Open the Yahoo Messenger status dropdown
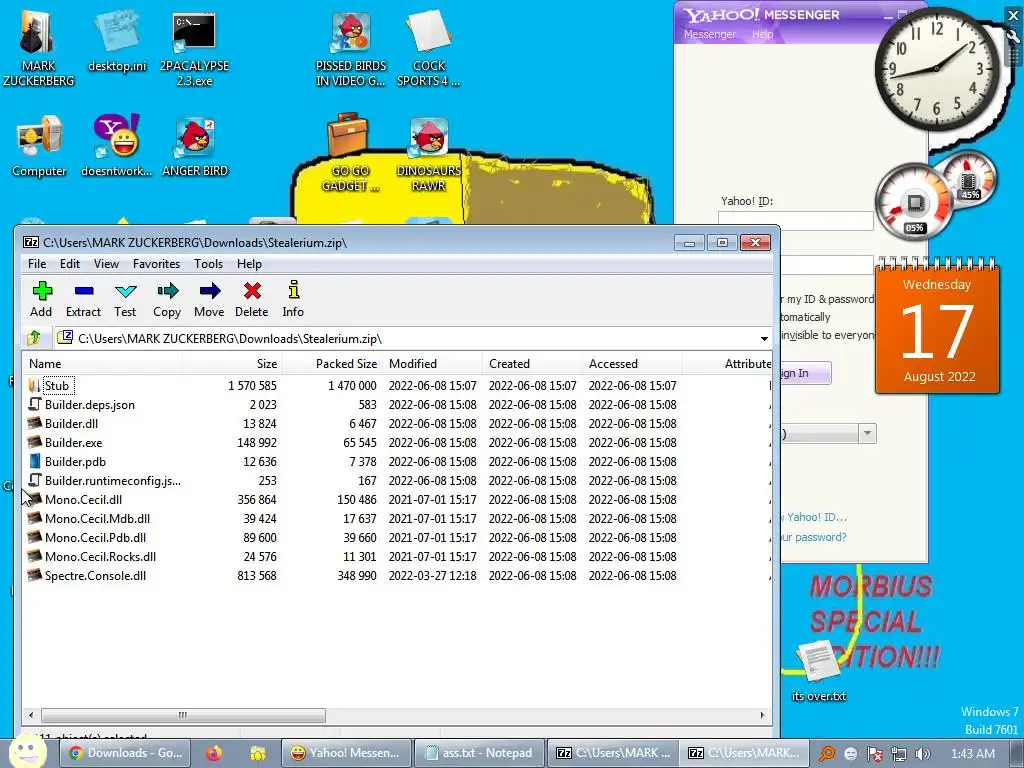The height and width of the screenshot is (768, 1024). [867, 433]
